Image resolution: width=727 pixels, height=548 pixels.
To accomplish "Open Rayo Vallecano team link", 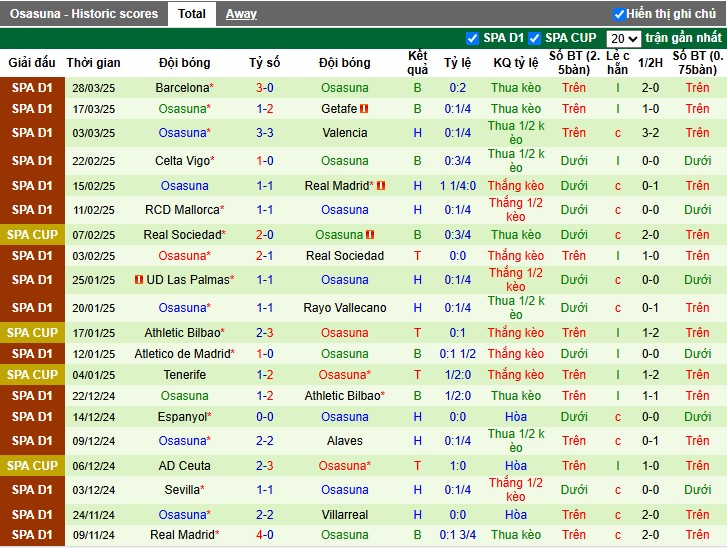I will [x=344, y=308].
